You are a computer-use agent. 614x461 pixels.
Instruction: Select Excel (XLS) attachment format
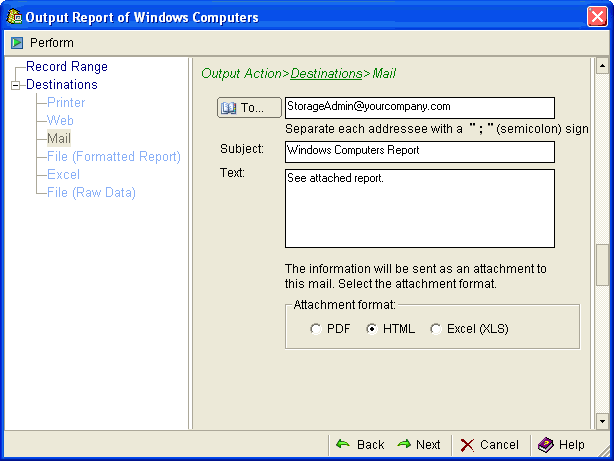[435, 329]
